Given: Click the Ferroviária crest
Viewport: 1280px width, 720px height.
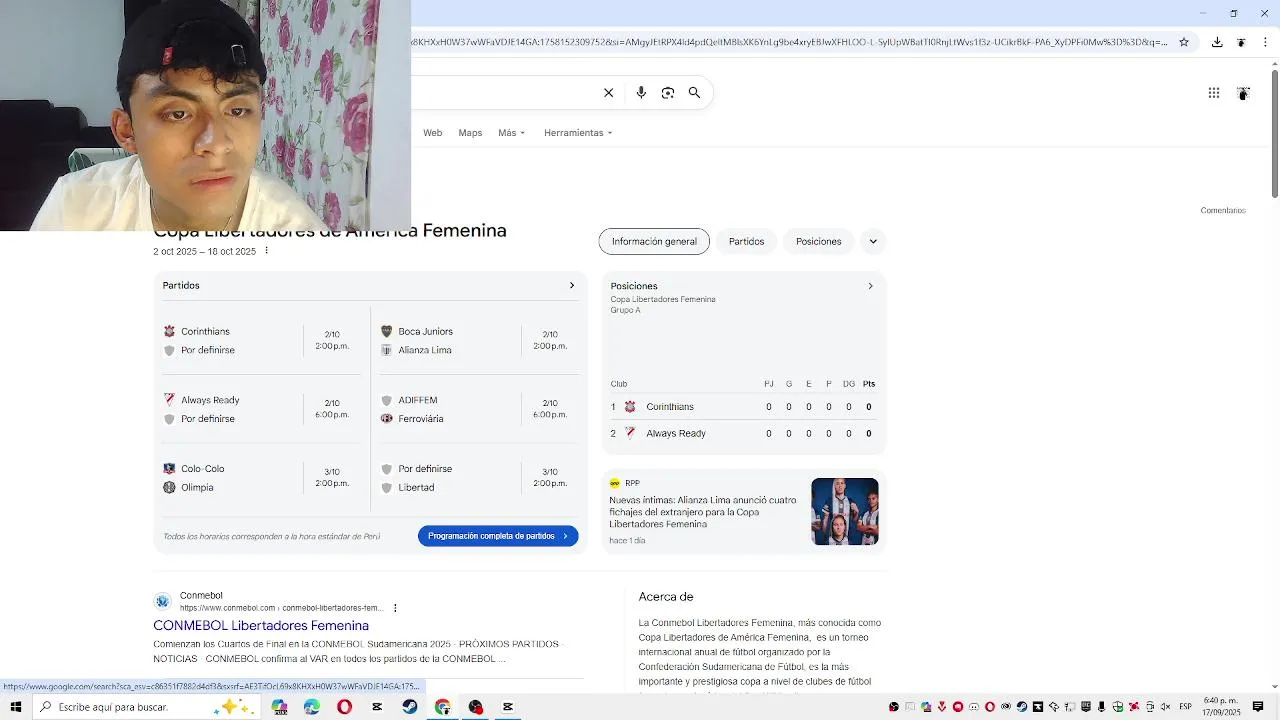Looking at the screenshot, I should click(386, 418).
